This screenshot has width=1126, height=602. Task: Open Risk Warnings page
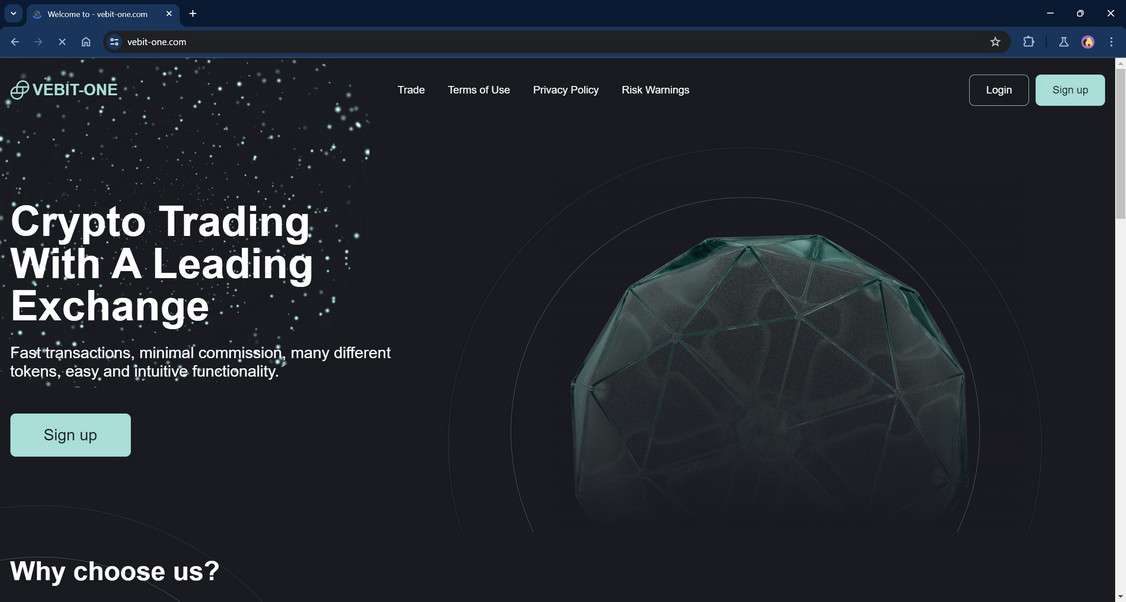pos(655,90)
